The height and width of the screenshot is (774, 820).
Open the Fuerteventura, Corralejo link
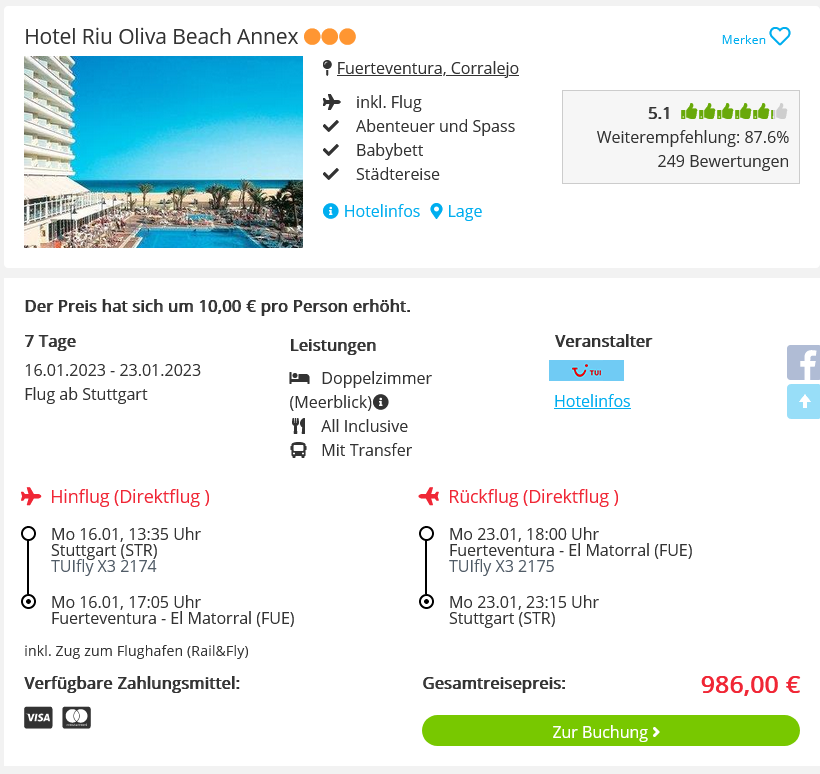click(428, 68)
